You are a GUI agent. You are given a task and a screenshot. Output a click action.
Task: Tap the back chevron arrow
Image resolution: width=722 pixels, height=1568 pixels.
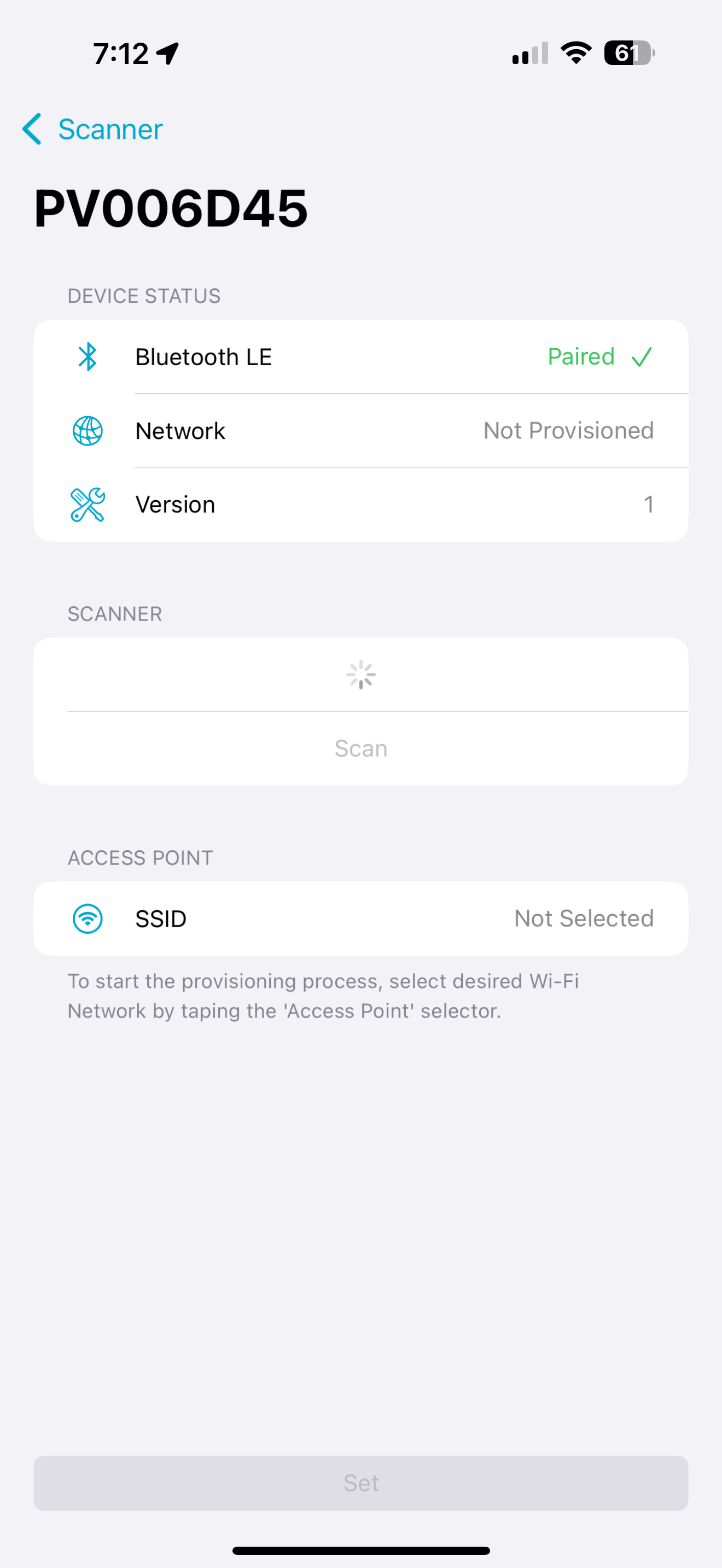pyautogui.click(x=32, y=129)
